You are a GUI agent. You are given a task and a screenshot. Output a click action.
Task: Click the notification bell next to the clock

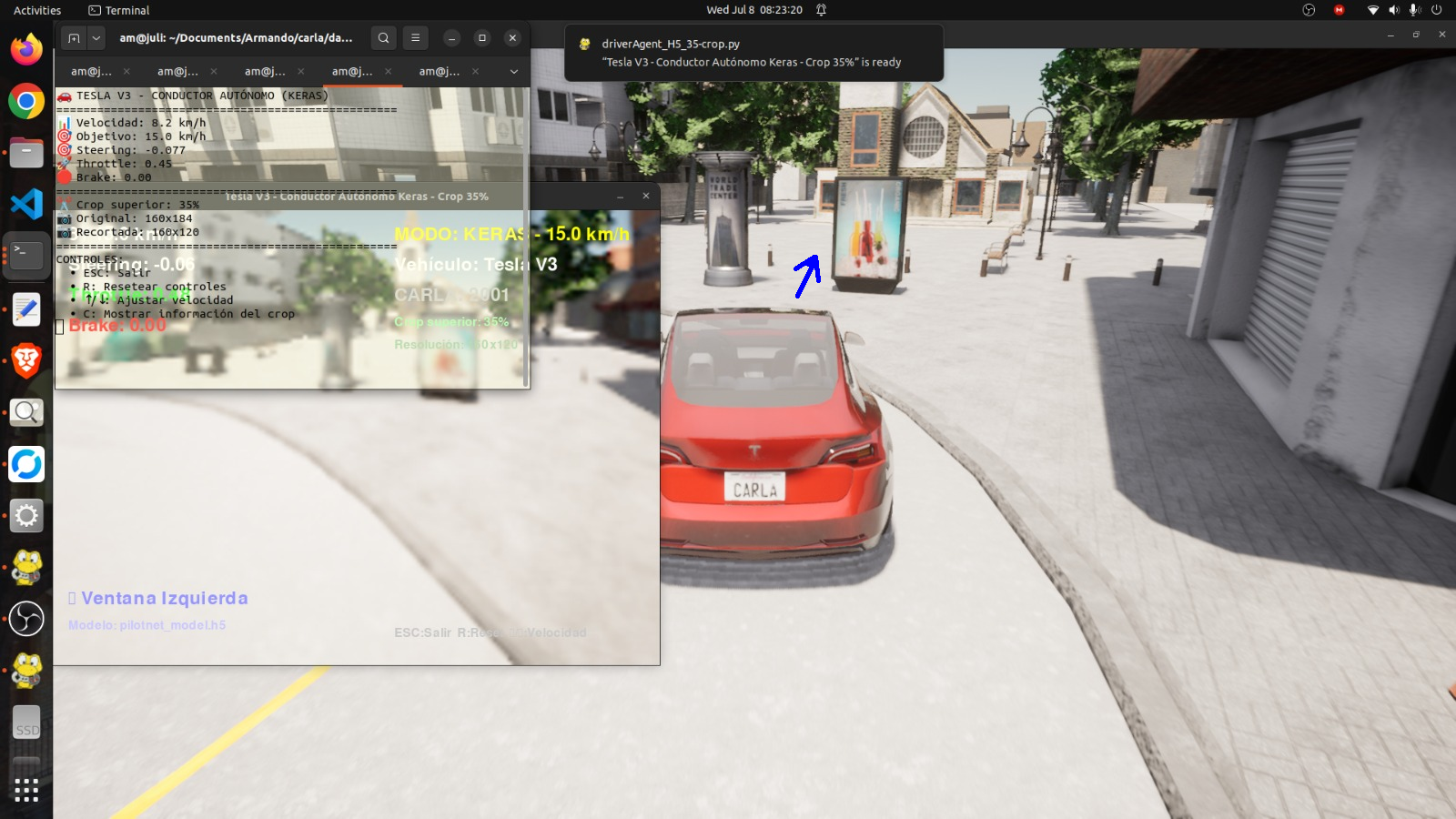821,10
